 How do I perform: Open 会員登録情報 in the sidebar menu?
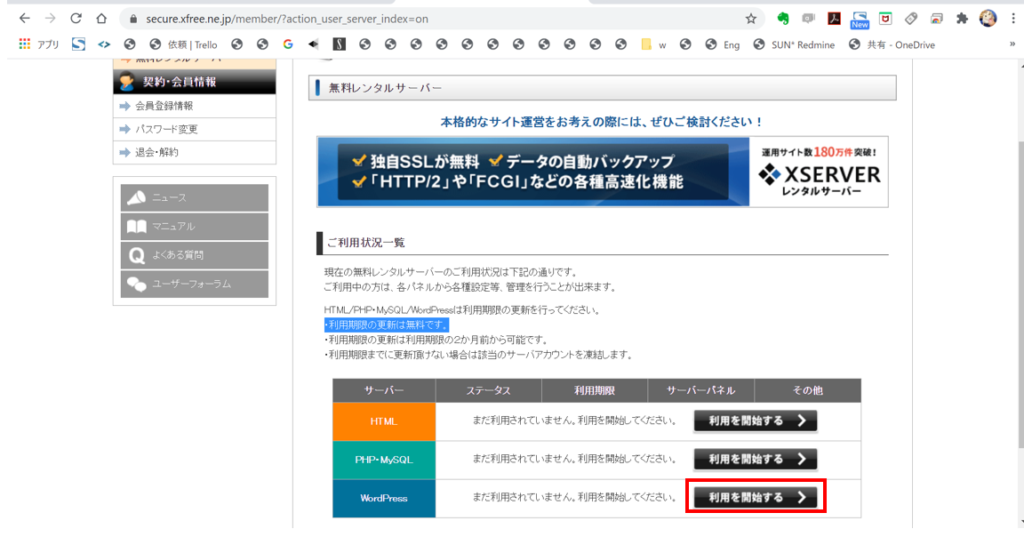point(165,105)
